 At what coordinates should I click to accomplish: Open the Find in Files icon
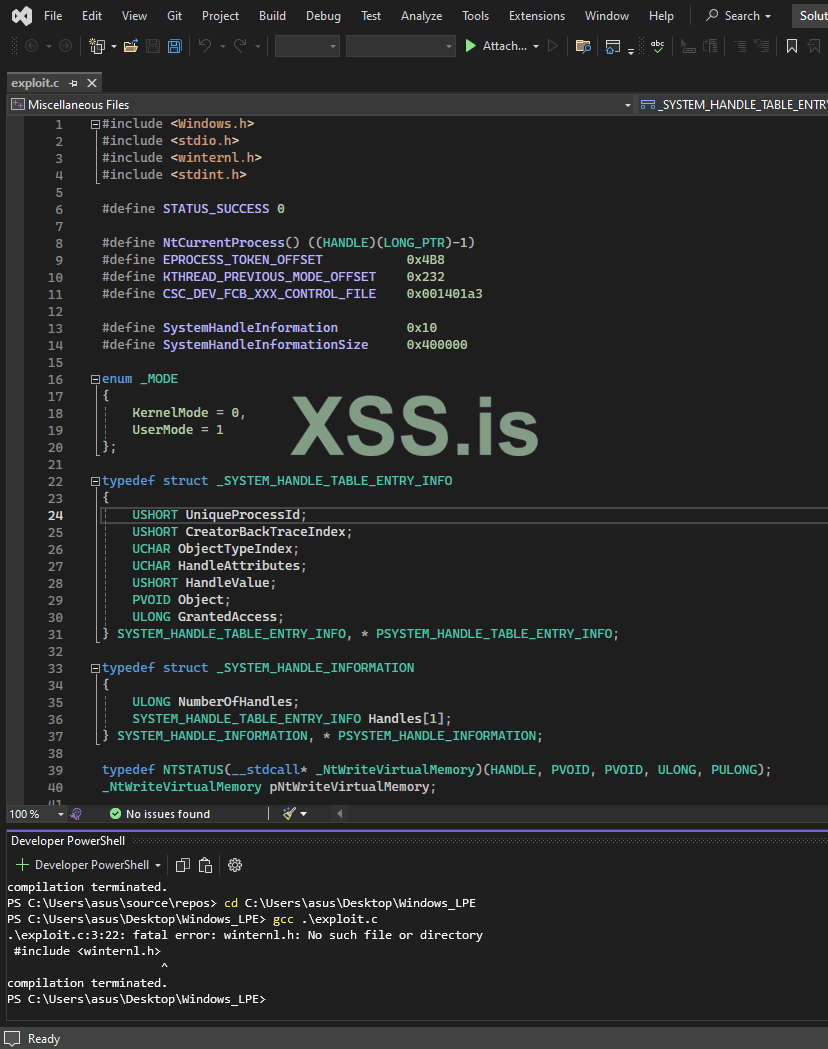click(583, 46)
